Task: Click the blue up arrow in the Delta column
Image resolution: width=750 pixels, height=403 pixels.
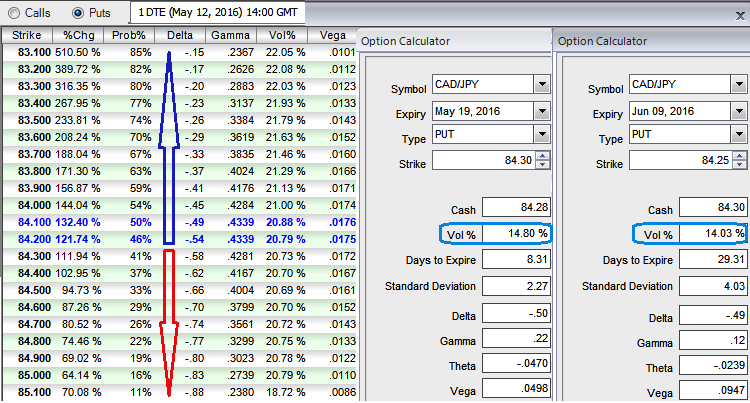Action: click(169, 140)
